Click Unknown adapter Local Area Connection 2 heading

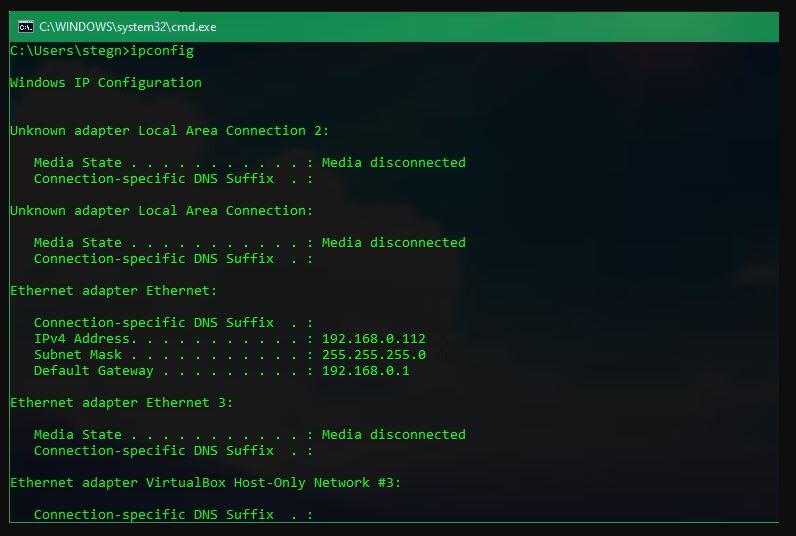coord(170,131)
